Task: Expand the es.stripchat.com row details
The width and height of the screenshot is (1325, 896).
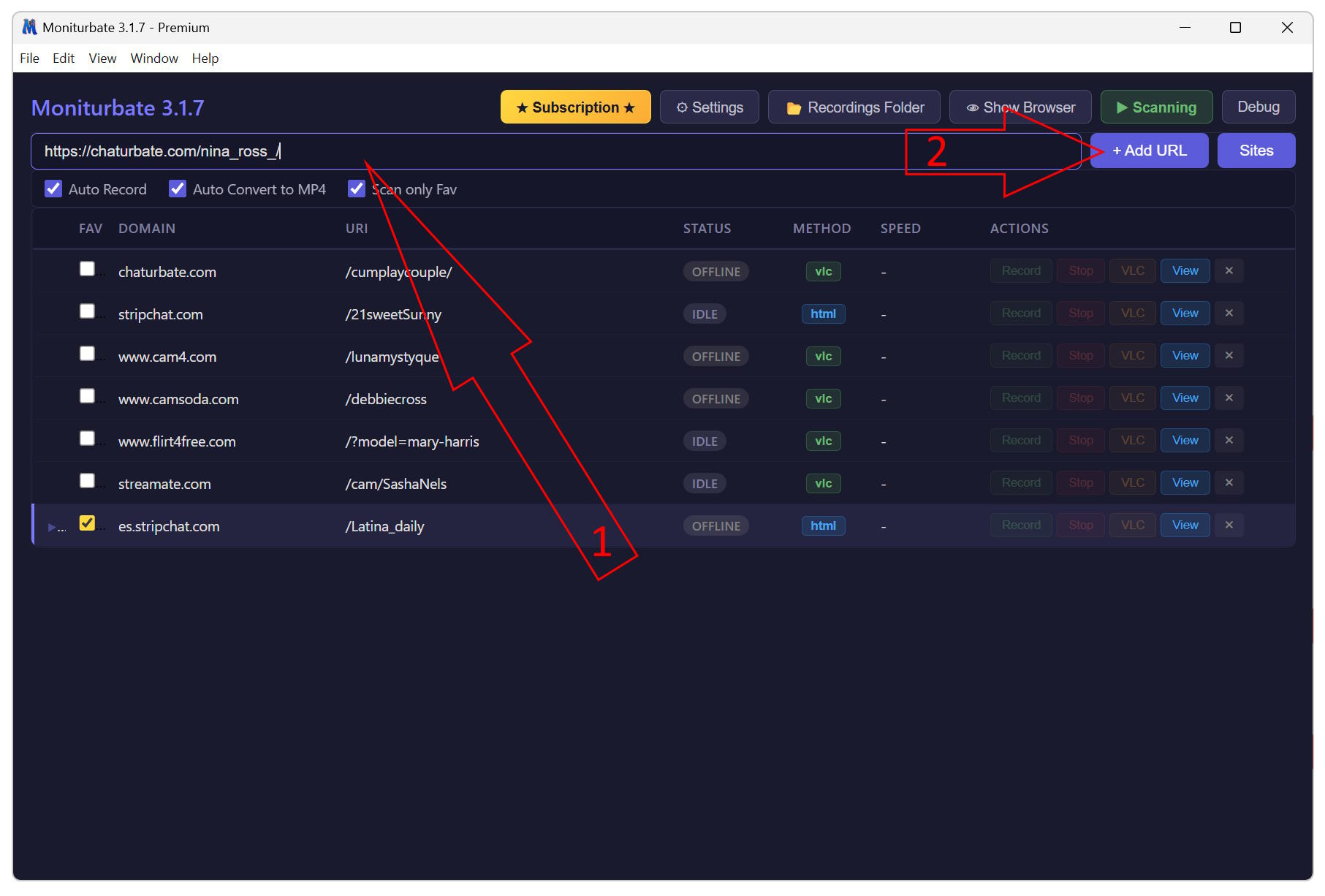Action: [x=52, y=526]
